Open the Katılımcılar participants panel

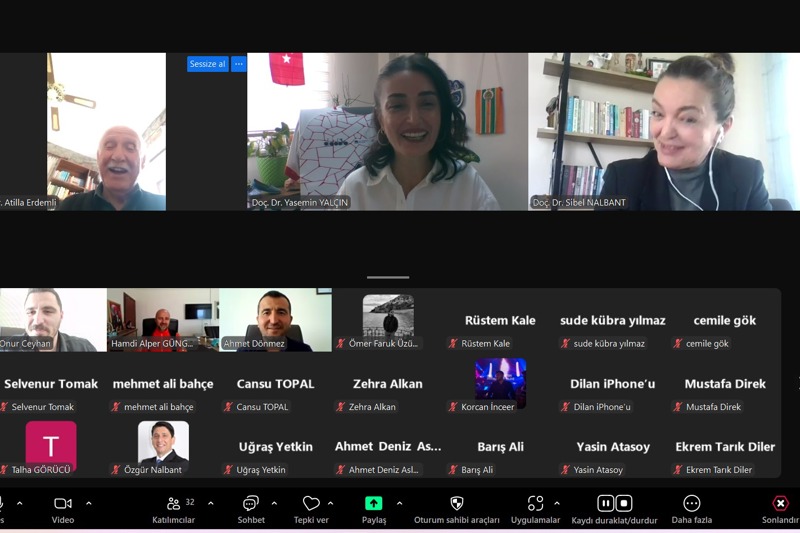pyautogui.click(x=174, y=504)
